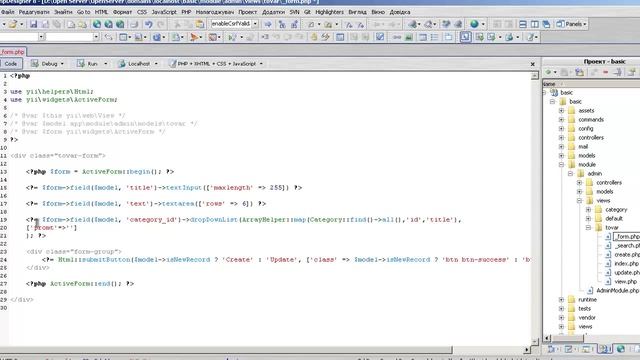
Task: Expand the category folder node
Action: point(589,209)
